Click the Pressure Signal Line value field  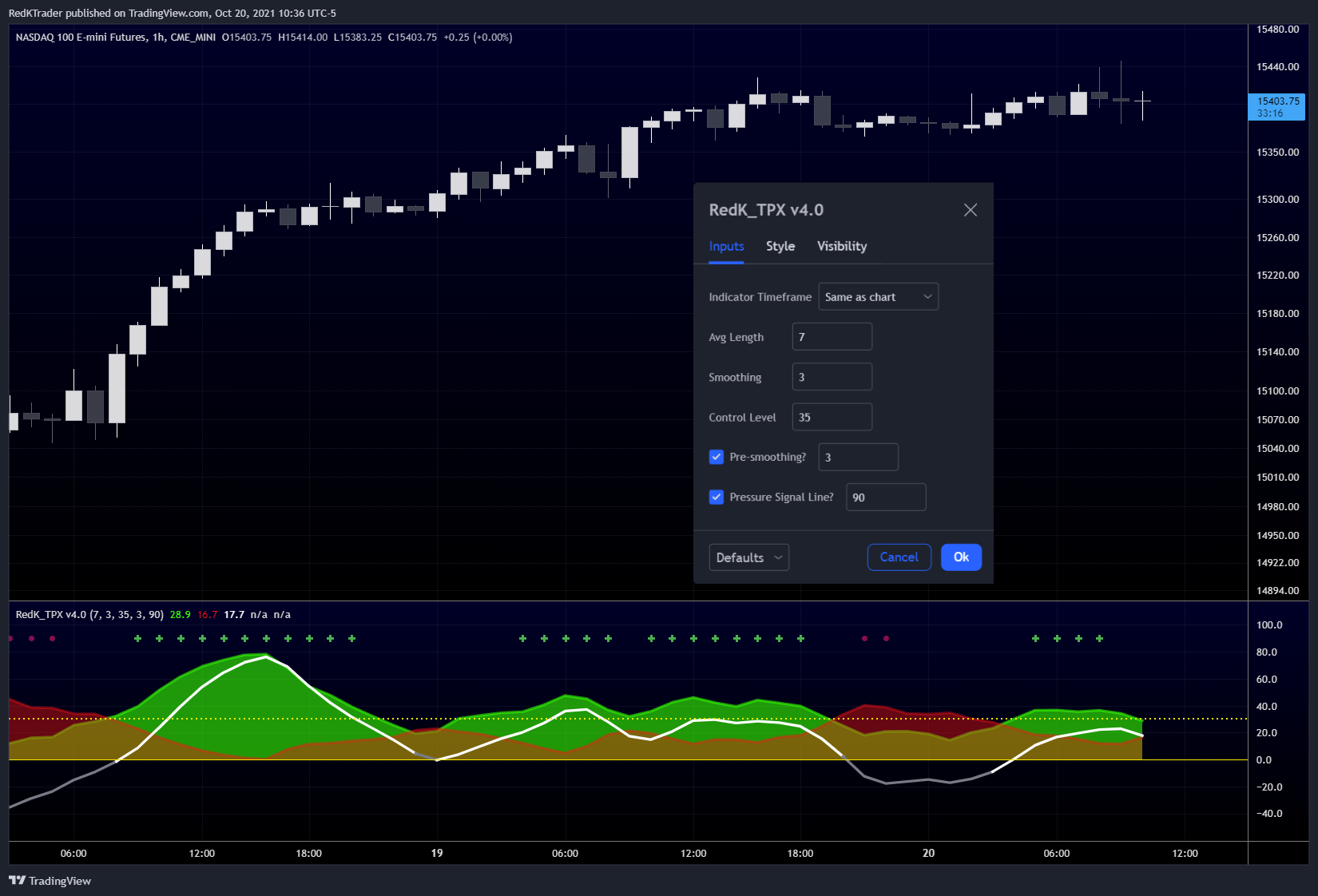click(886, 497)
